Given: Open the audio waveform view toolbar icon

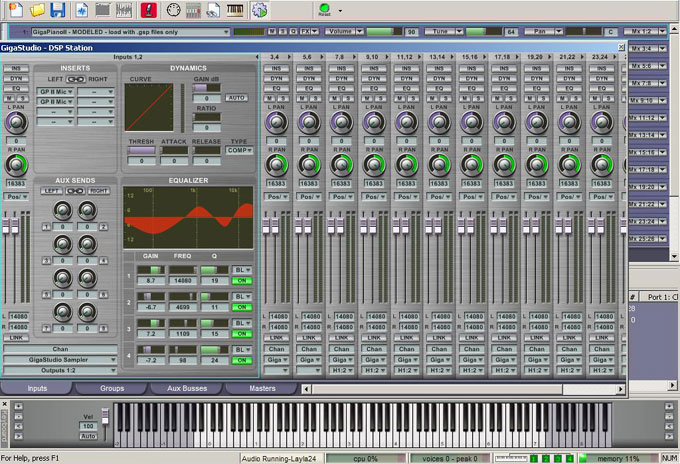Looking at the screenshot, I should pos(124,10).
